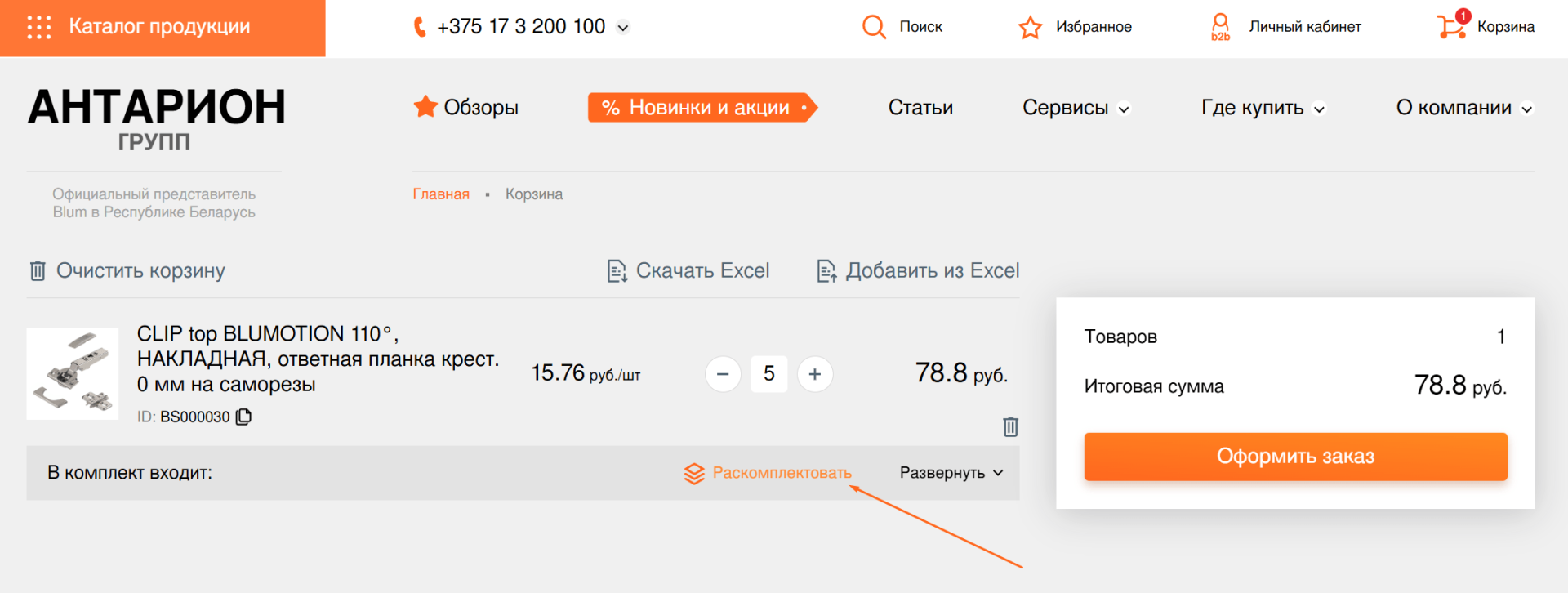Open Поиск search

pos(920,27)
